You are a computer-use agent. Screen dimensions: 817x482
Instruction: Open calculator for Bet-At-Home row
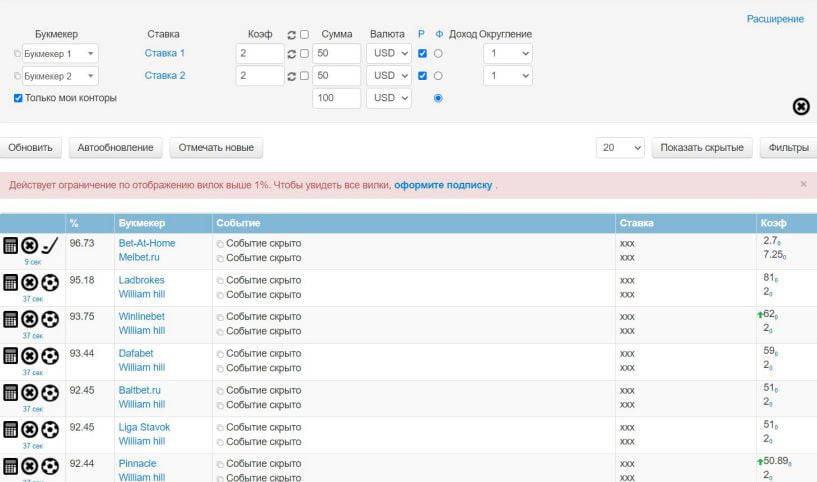(10, 245)
